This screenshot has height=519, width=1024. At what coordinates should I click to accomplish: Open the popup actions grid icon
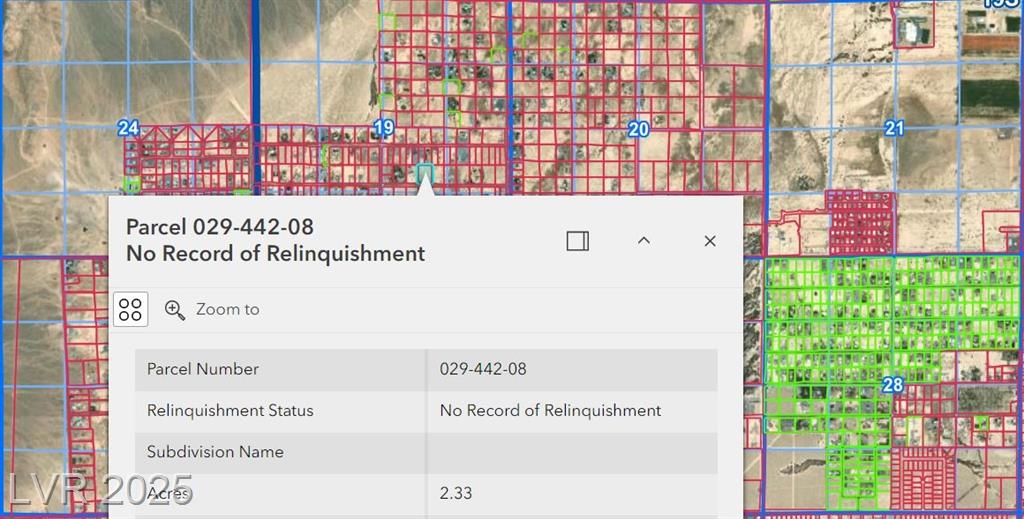[x=131, y=309]
